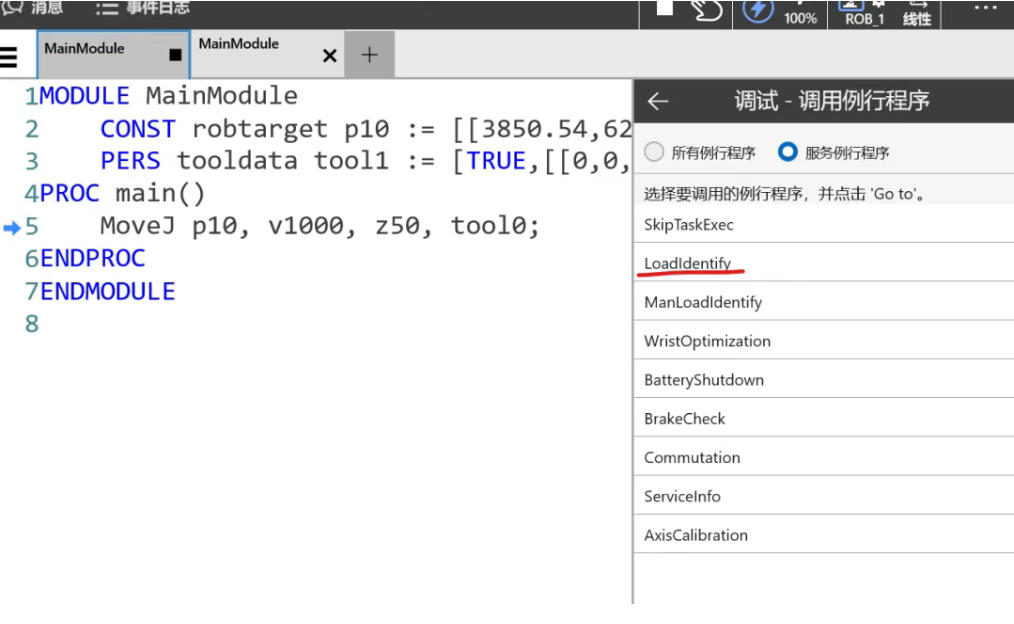The width and height of the screenshot is (1014, 624).
Task: Open the hamburger menu
Action: pos(9,56)
